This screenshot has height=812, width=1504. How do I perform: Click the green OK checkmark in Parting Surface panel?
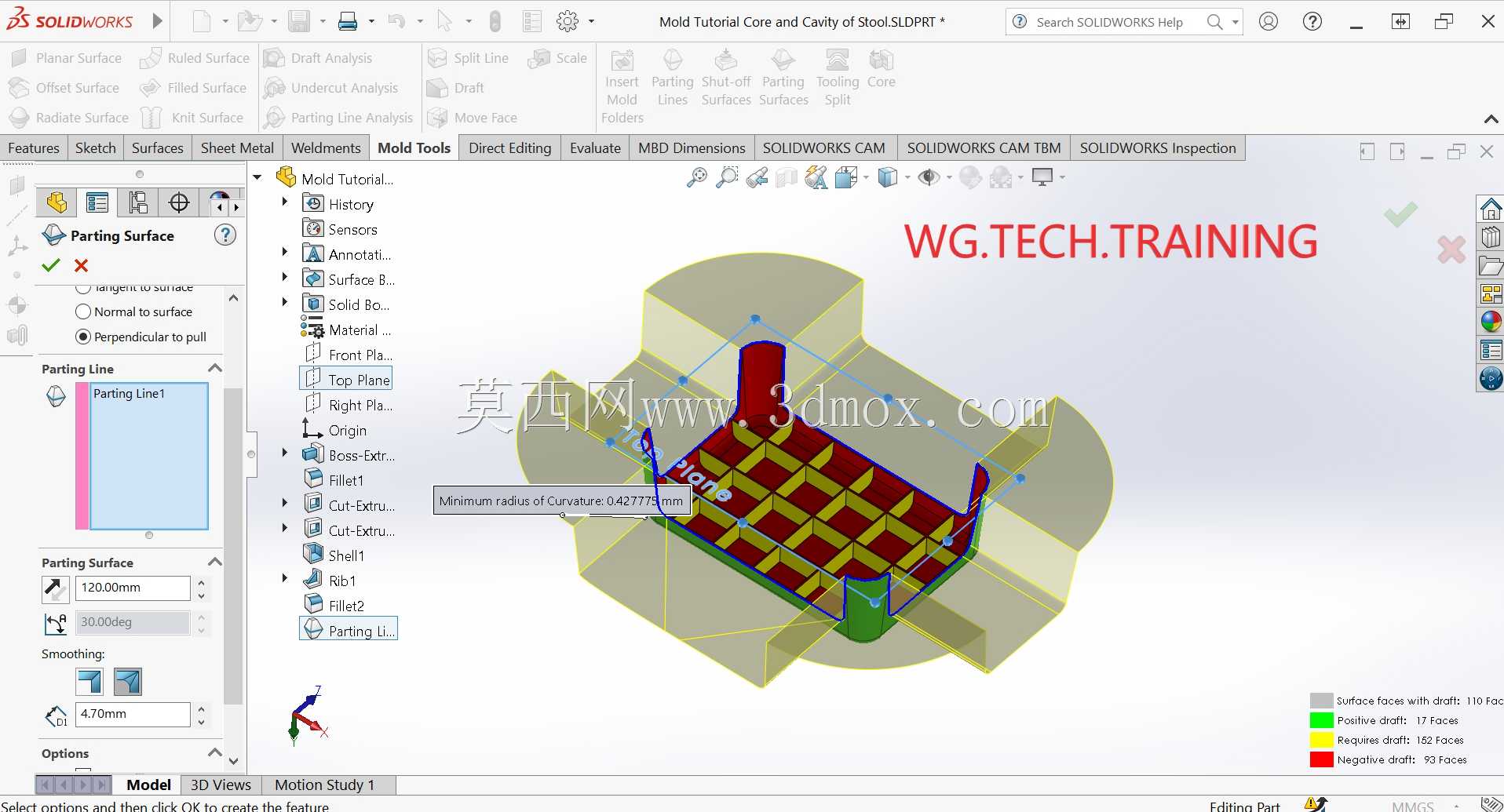(51, 265)
